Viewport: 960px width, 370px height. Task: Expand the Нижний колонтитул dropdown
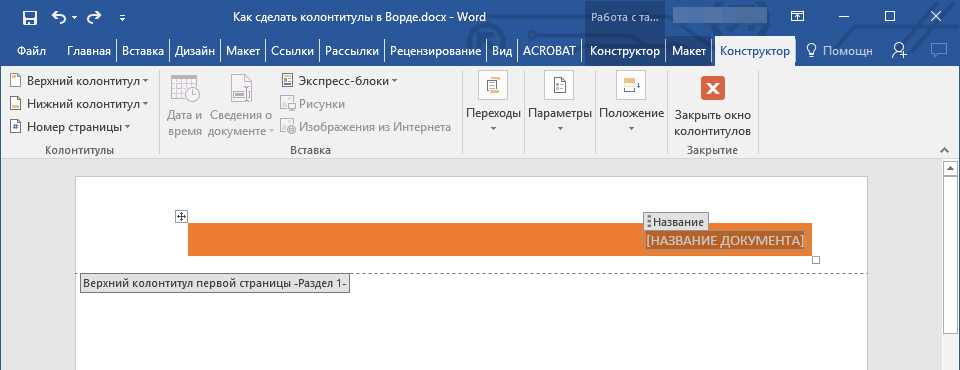pyautogui.click(x=79, y=104)
